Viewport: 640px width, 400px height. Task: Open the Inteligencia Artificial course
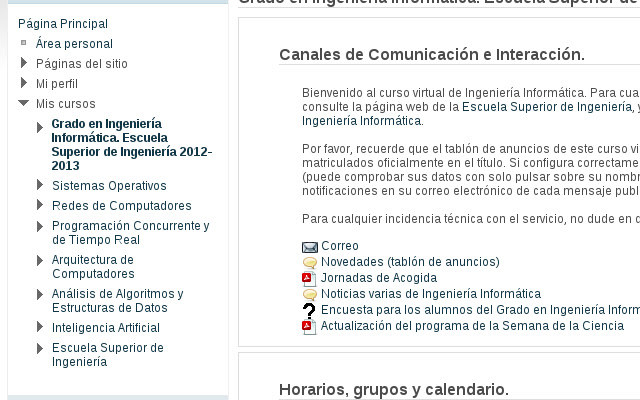click(106, 328)
